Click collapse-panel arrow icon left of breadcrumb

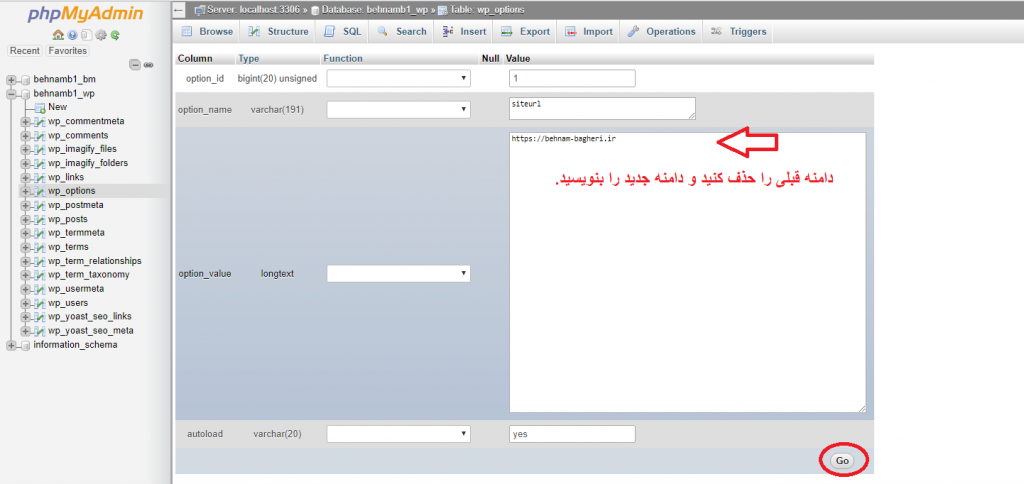coord(180,10)
